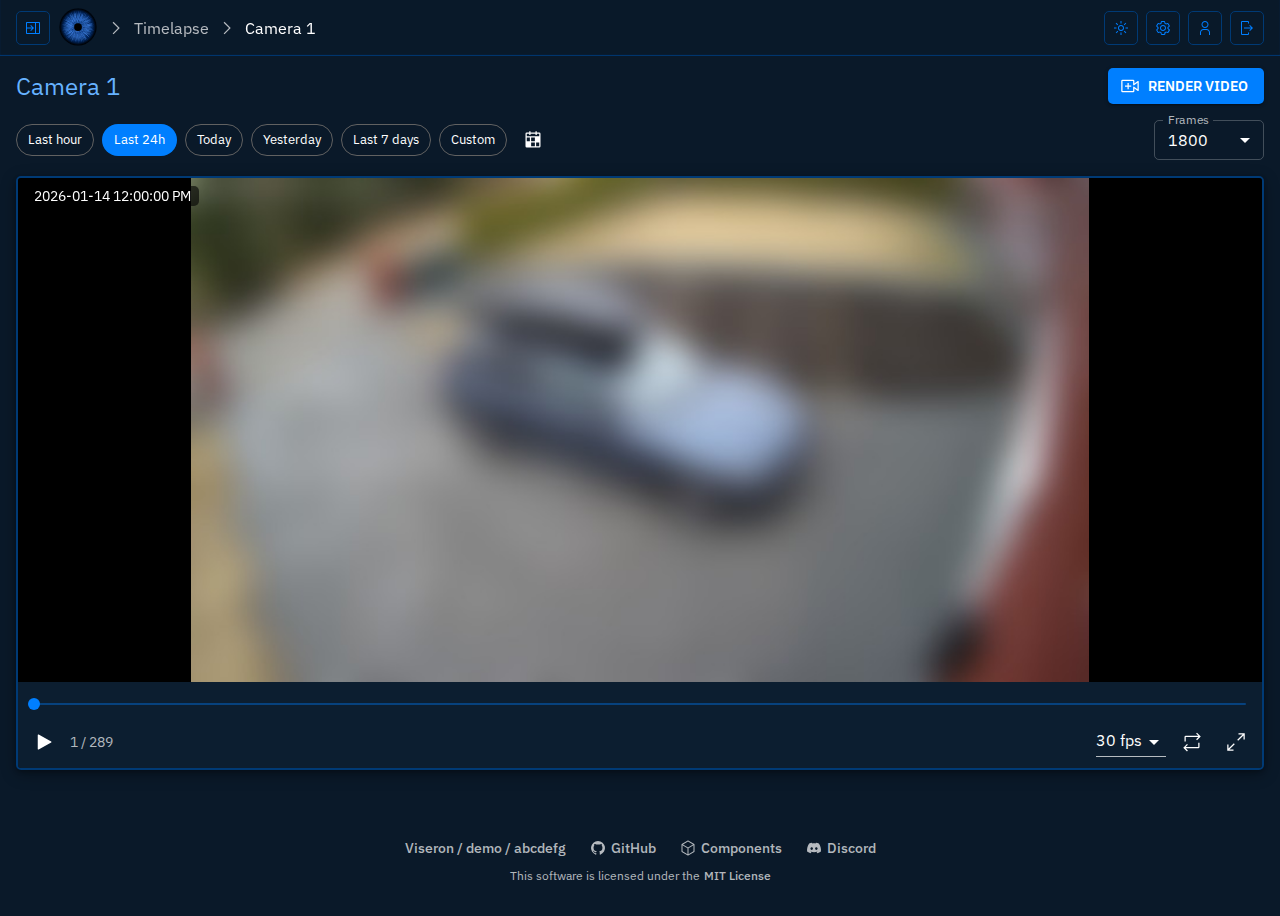Start timelapse playback with play icon
The image size is (1280, 916).
44,742
